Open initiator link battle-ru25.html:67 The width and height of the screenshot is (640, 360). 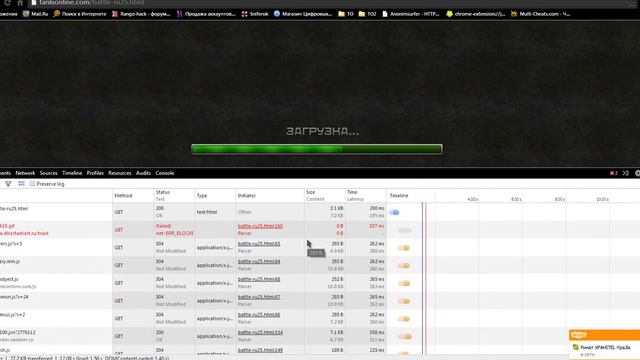coord(259,297)
